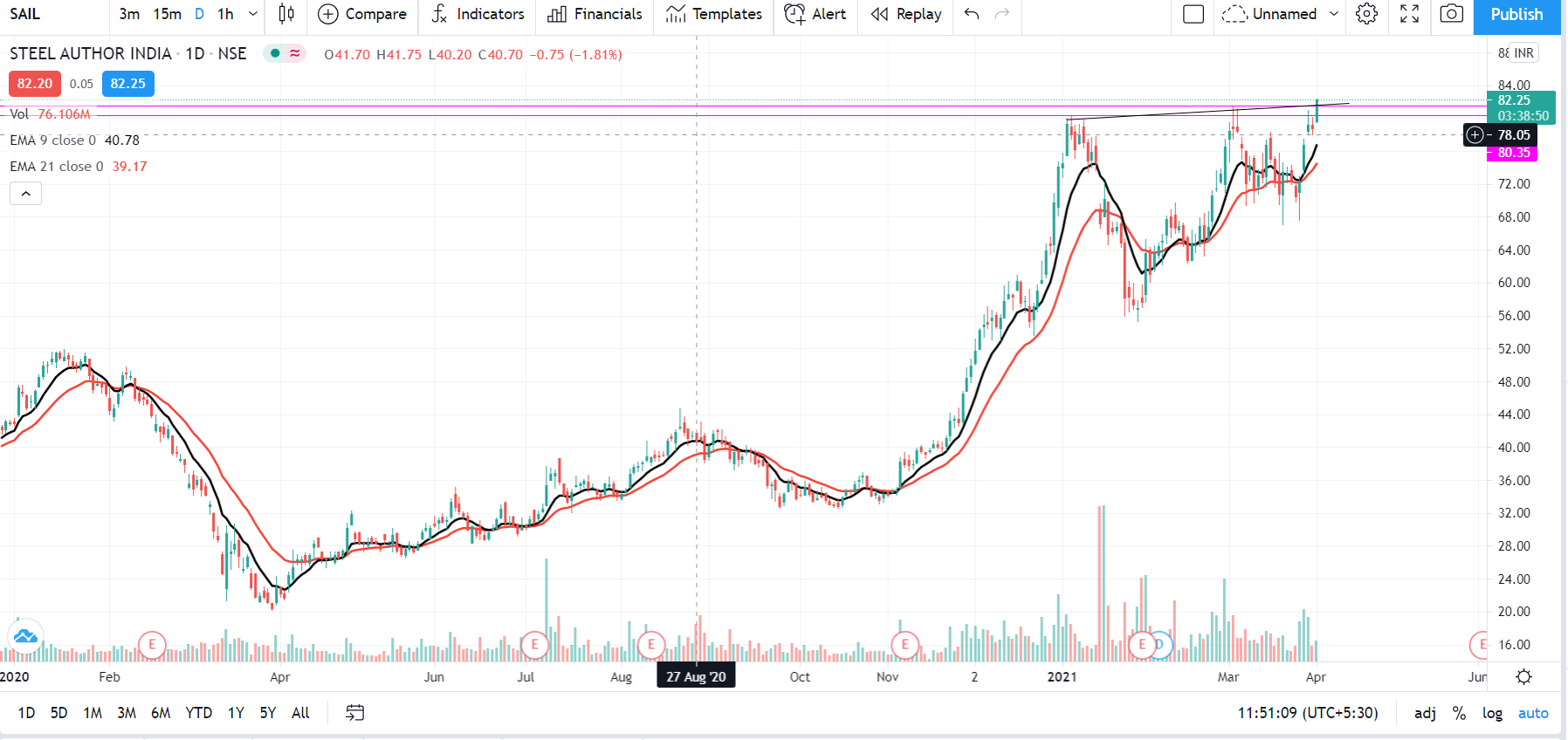1568x740 pixels.
Task: Undo the last chart action
Action: point(972,14)
